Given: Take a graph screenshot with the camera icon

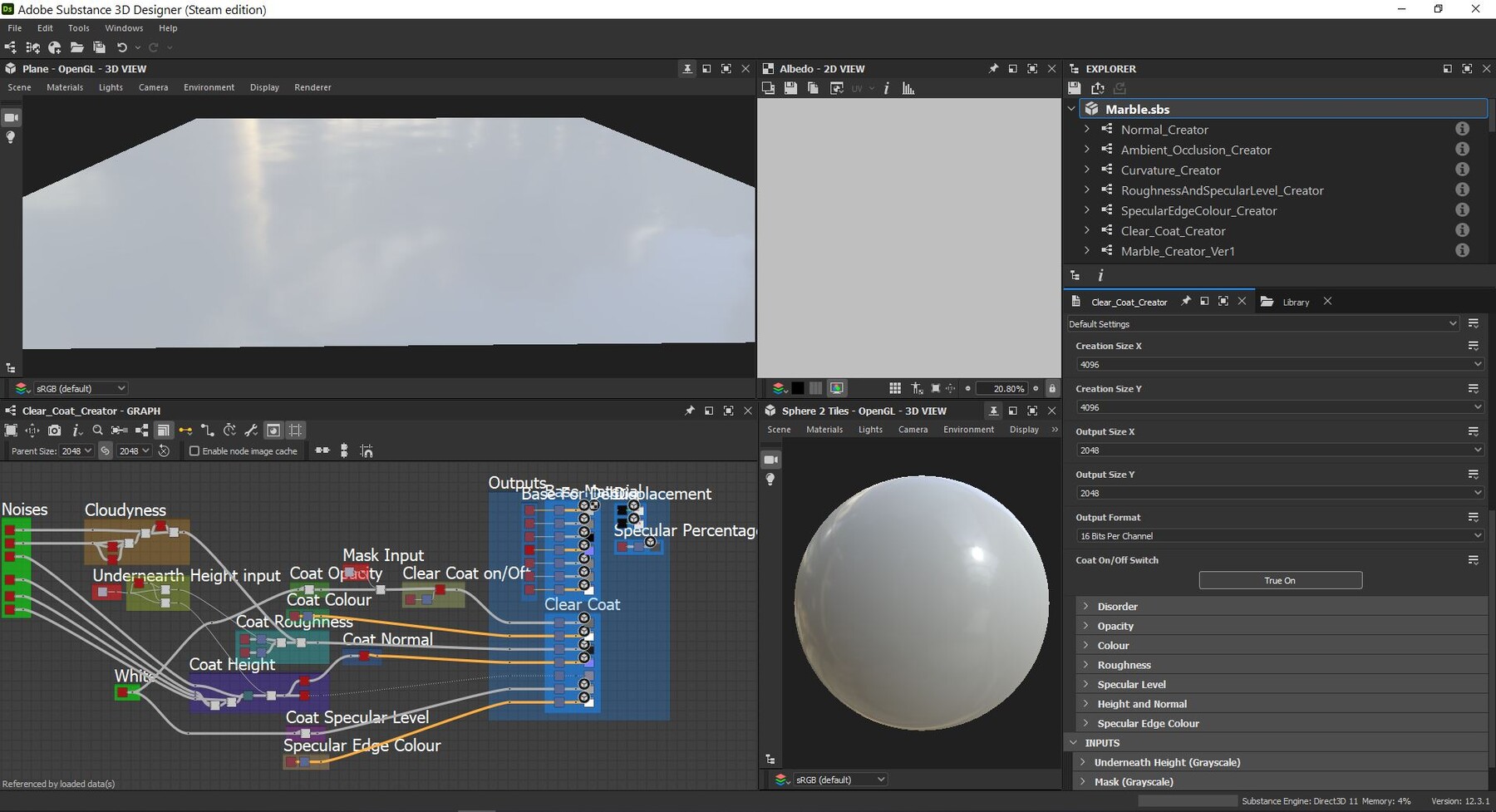Looking at the screenshot, I should coord(54,430).
